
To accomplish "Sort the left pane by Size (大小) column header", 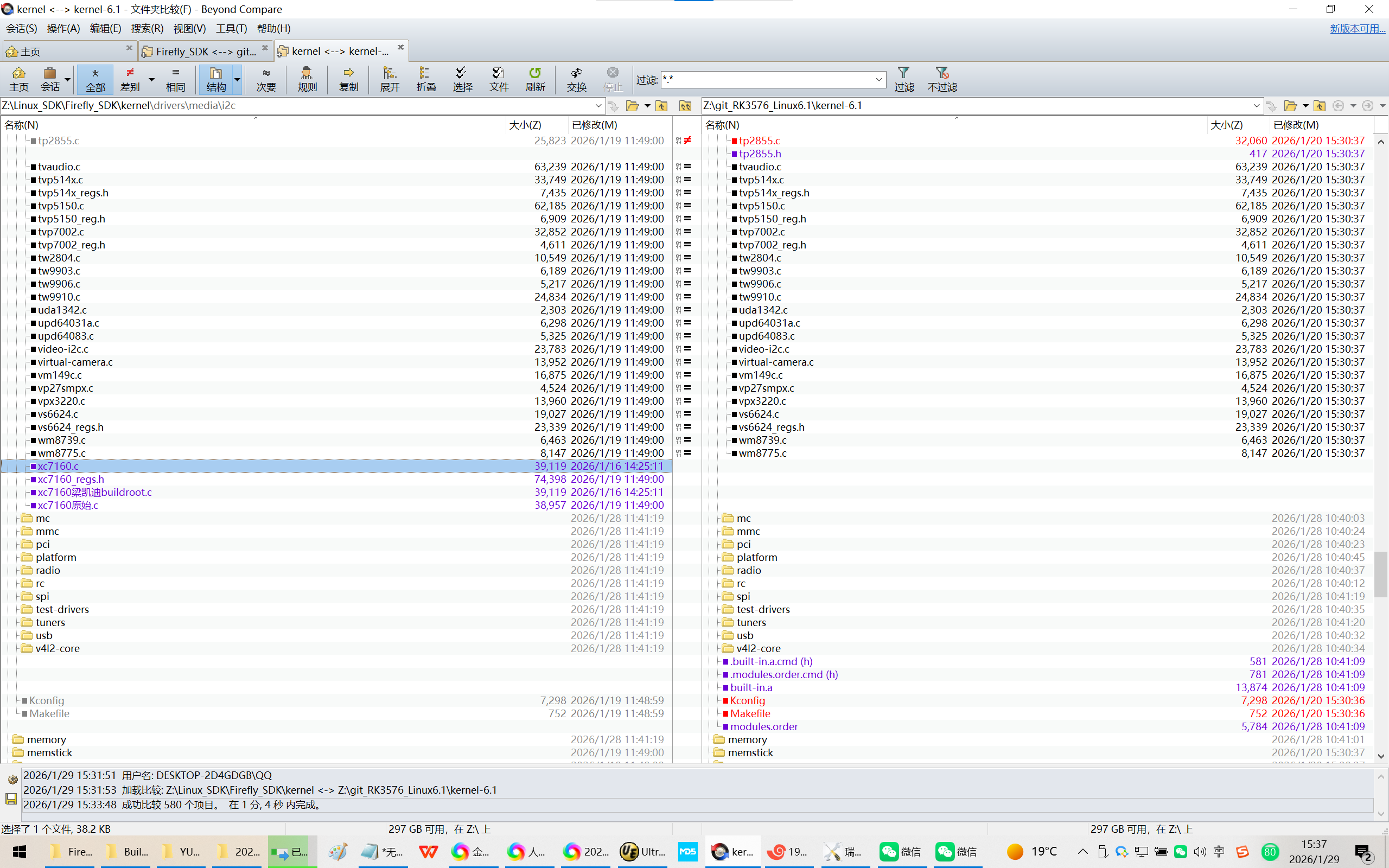I will 525,125.
